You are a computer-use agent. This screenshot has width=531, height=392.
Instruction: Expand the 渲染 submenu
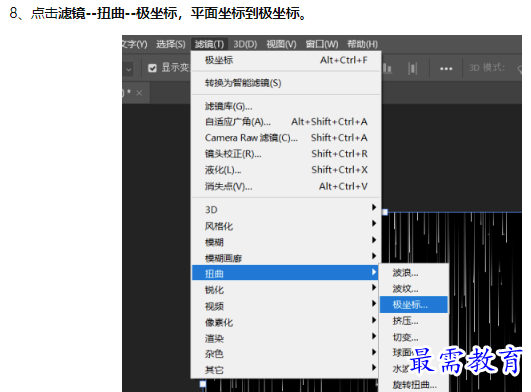point(285,338)
